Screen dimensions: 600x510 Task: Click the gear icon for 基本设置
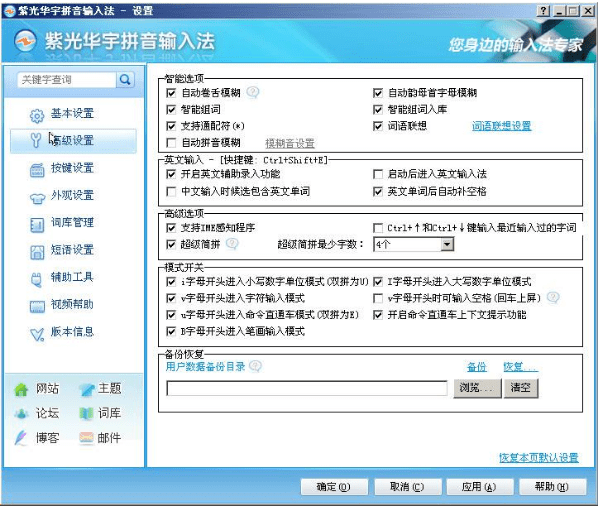pyautogui.click(x=37, y=115)
